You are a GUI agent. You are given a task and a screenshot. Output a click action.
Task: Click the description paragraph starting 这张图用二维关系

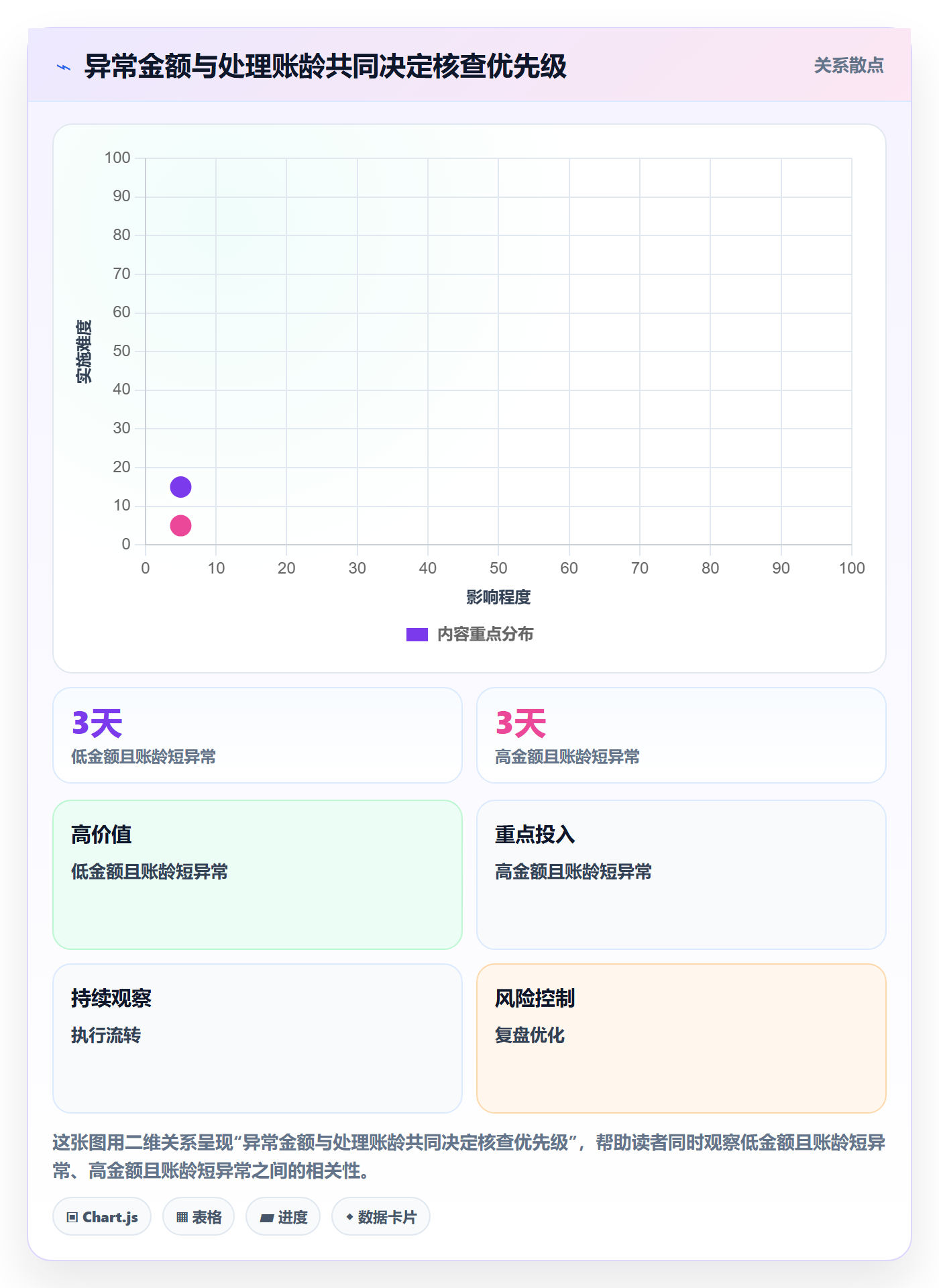469,1157
